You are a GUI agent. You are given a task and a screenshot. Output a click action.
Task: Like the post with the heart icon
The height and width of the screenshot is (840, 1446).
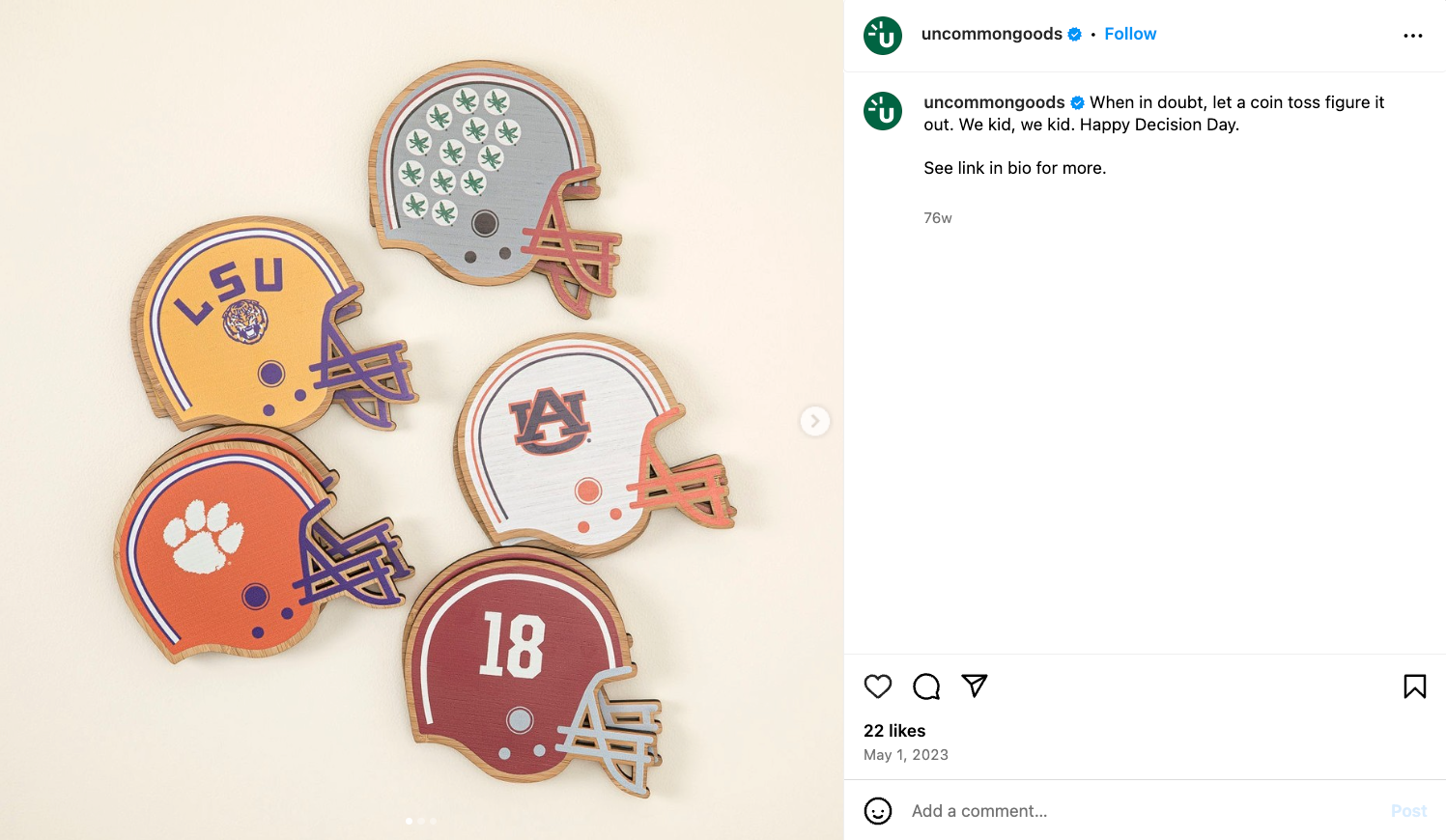[x=877, y=686]
